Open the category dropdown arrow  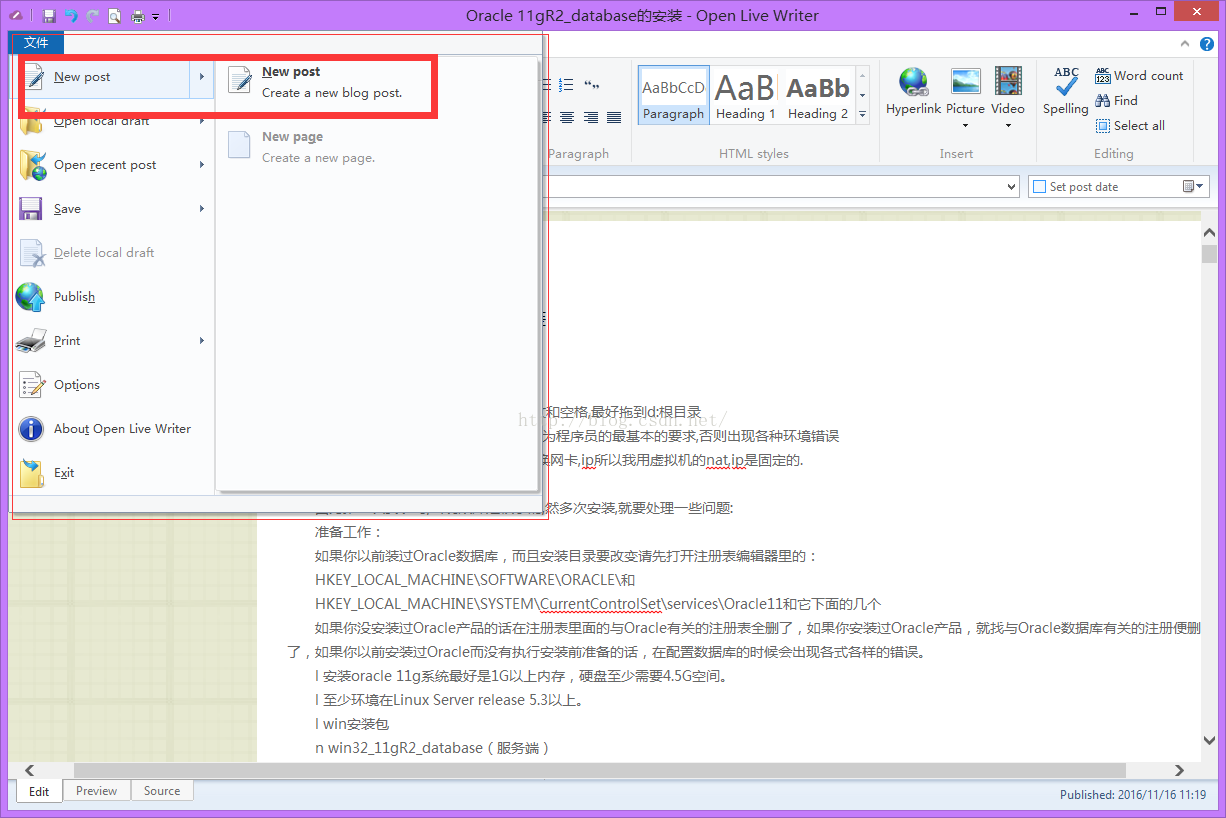1011,187
